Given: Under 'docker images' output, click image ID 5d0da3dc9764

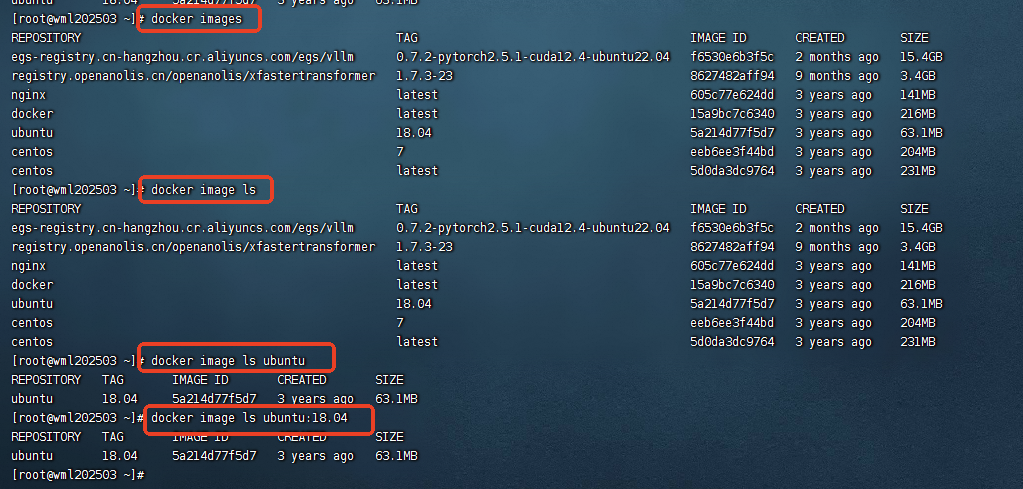Looking at the screenshot, I should pyautogui.click(x=732, y=171).
